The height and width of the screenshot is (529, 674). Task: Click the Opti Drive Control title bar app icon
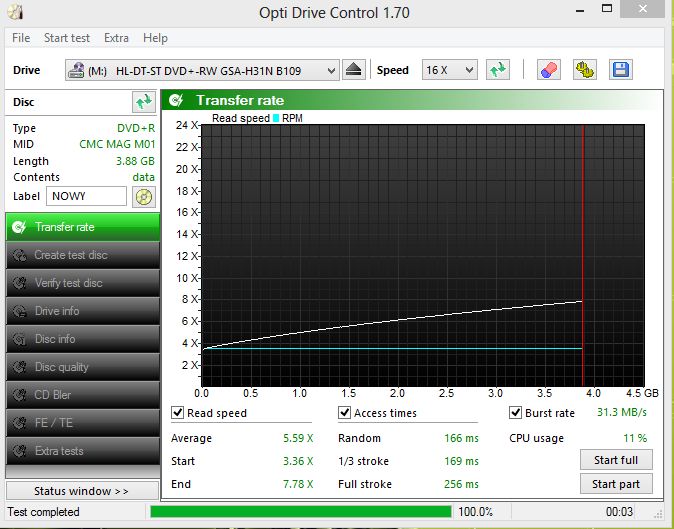(x=15, y=12)
